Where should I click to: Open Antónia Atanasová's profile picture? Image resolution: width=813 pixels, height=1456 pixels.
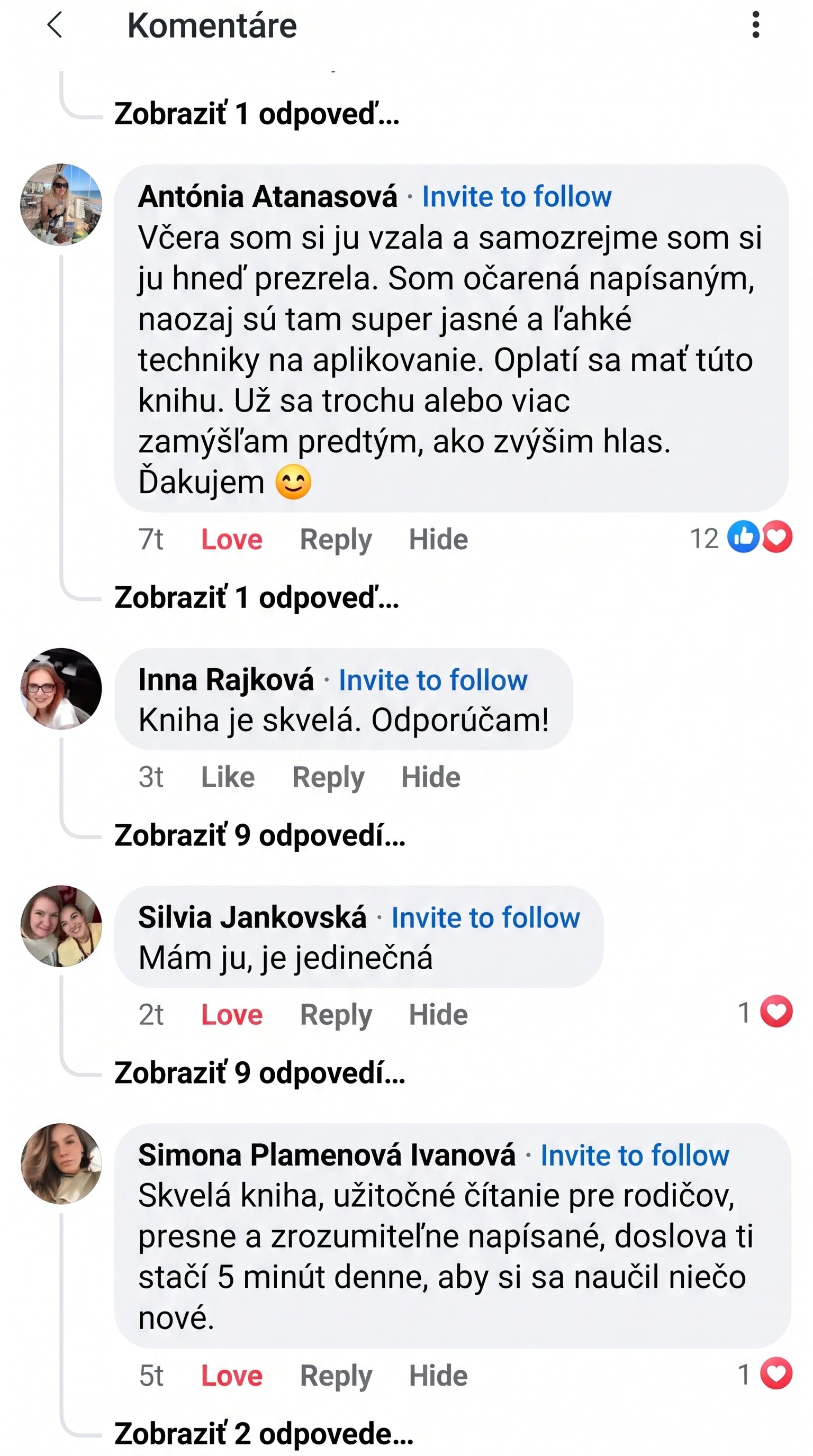coord(61,205)
